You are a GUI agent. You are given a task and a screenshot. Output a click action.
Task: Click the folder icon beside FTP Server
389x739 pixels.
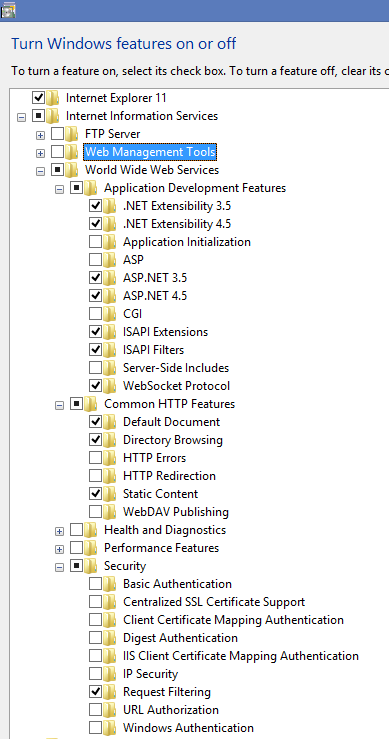point(72,134)
